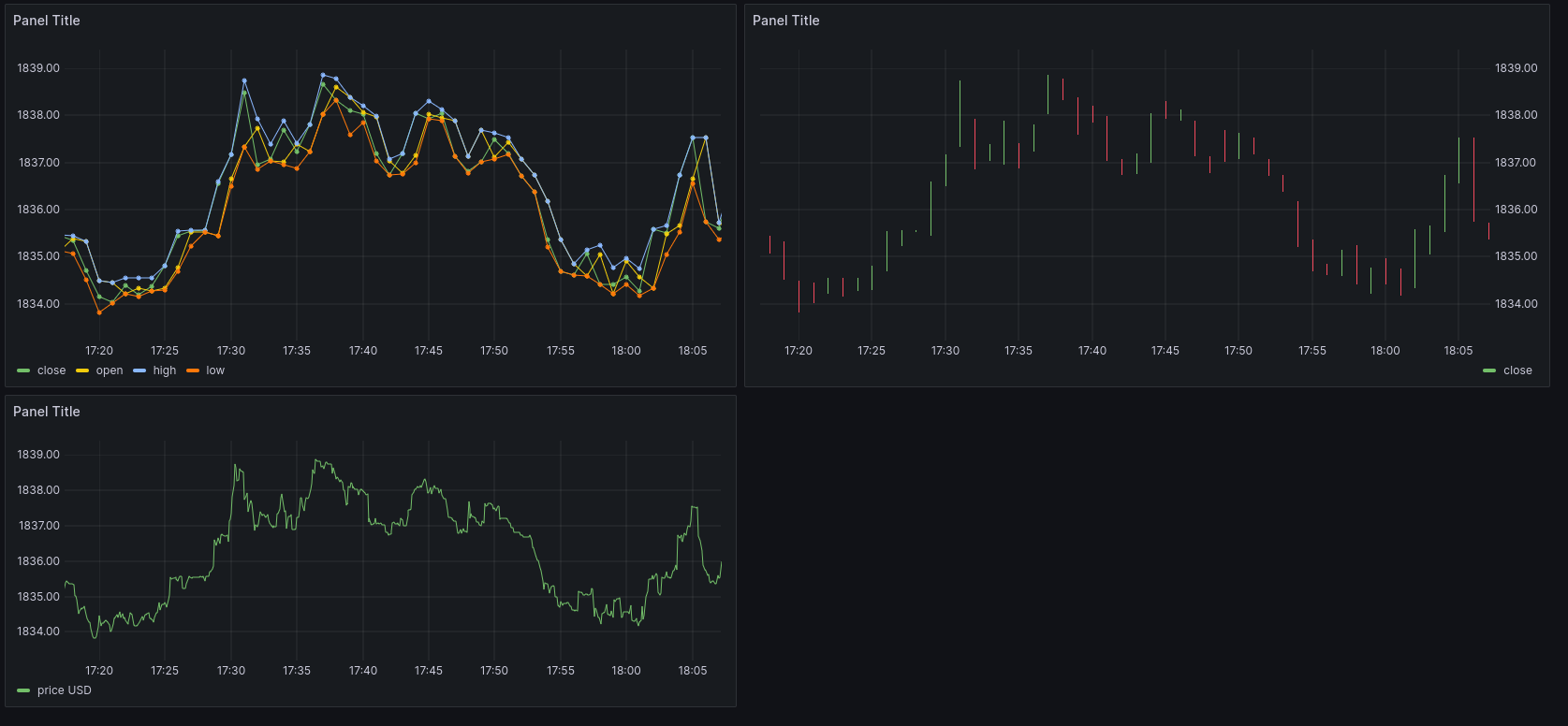Screen dimensions: 1568x726
Task: Click "close" color swatch in candlestick panel legend
Action: click(1489, 371)
